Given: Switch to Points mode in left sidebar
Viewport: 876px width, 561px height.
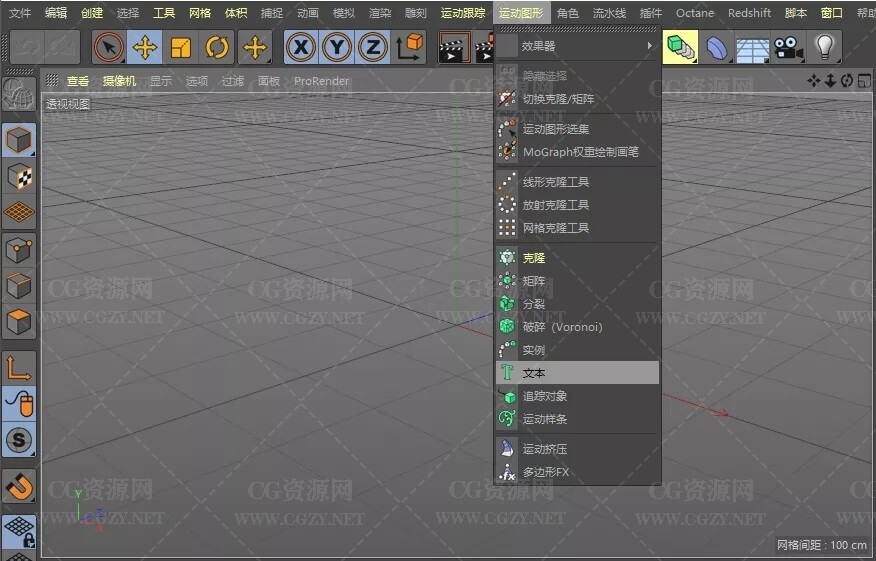Looking at the screenshot, I should pyautogui.click(x=19, y=249).
